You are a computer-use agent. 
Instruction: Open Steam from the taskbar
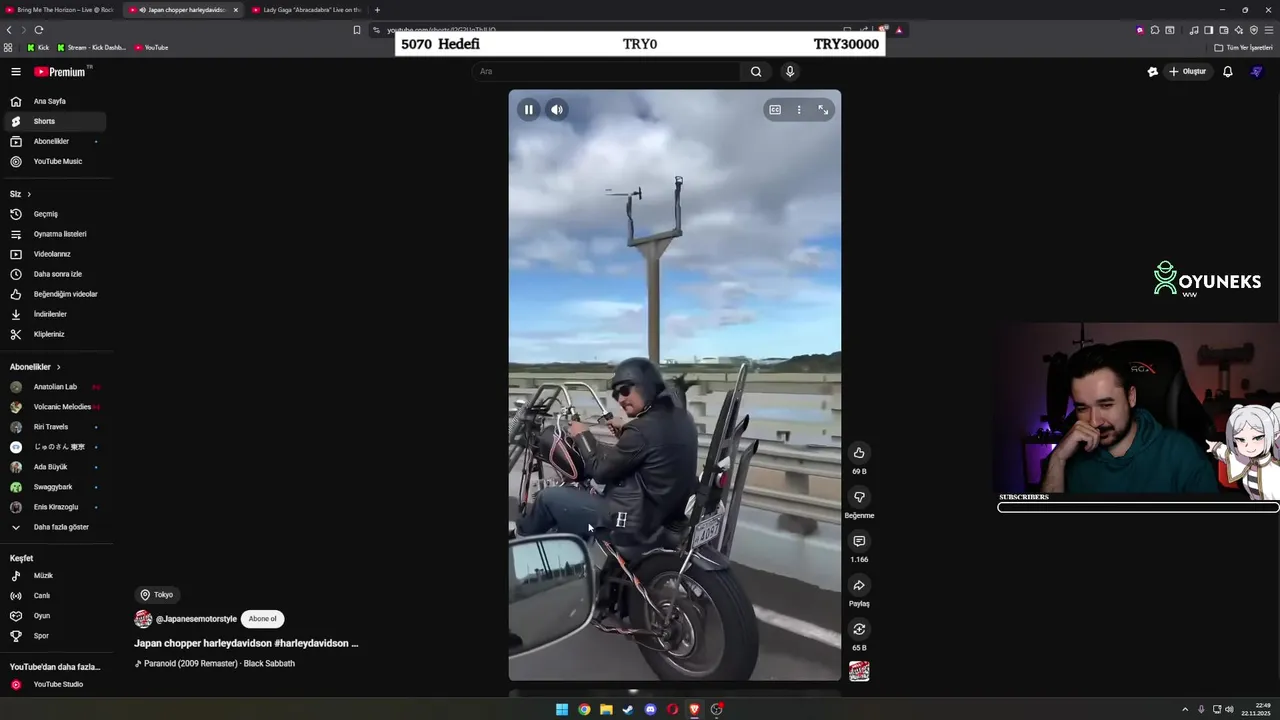[628, 710]
